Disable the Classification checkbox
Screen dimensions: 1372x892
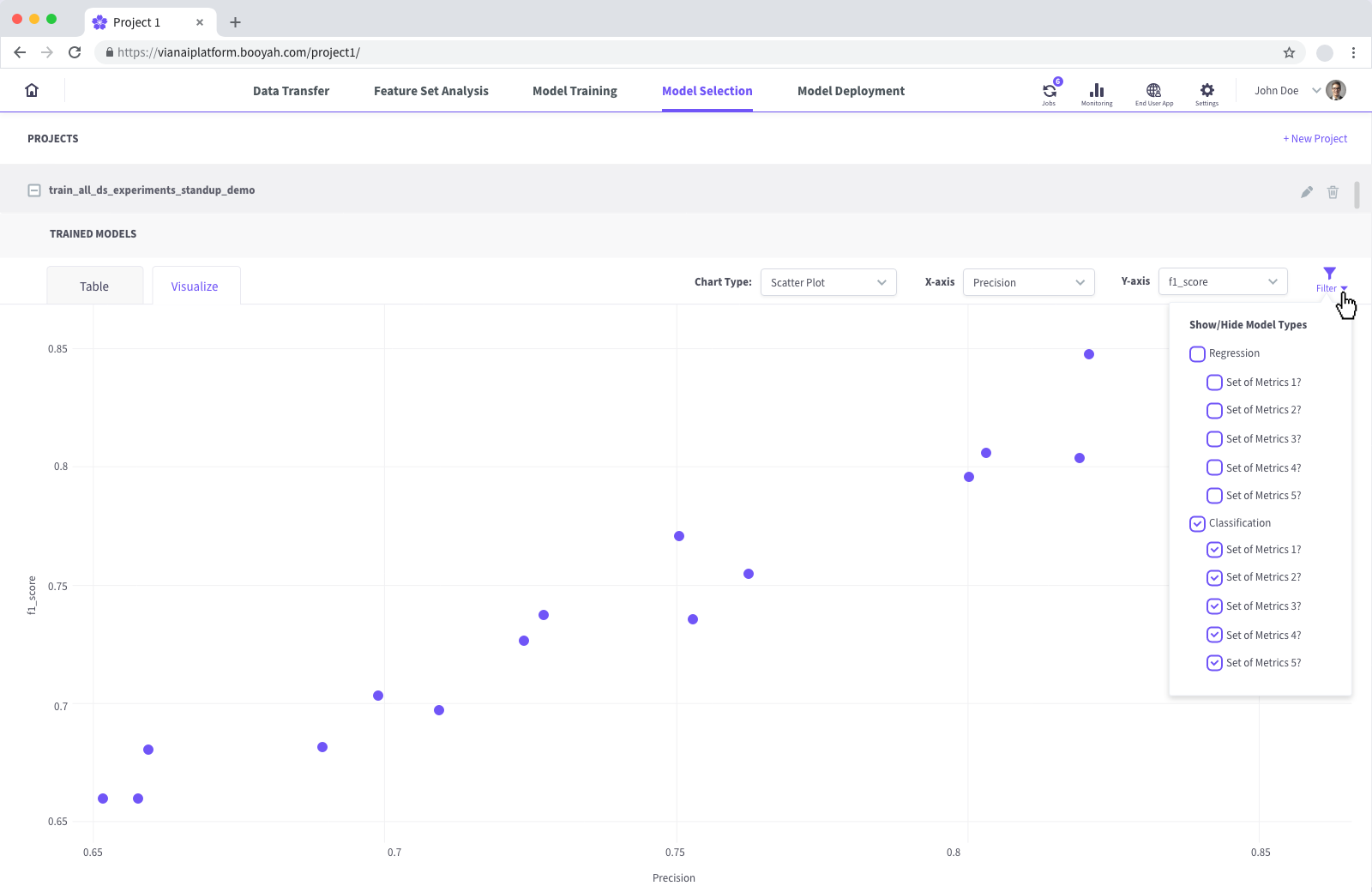tap(1197, 523)
